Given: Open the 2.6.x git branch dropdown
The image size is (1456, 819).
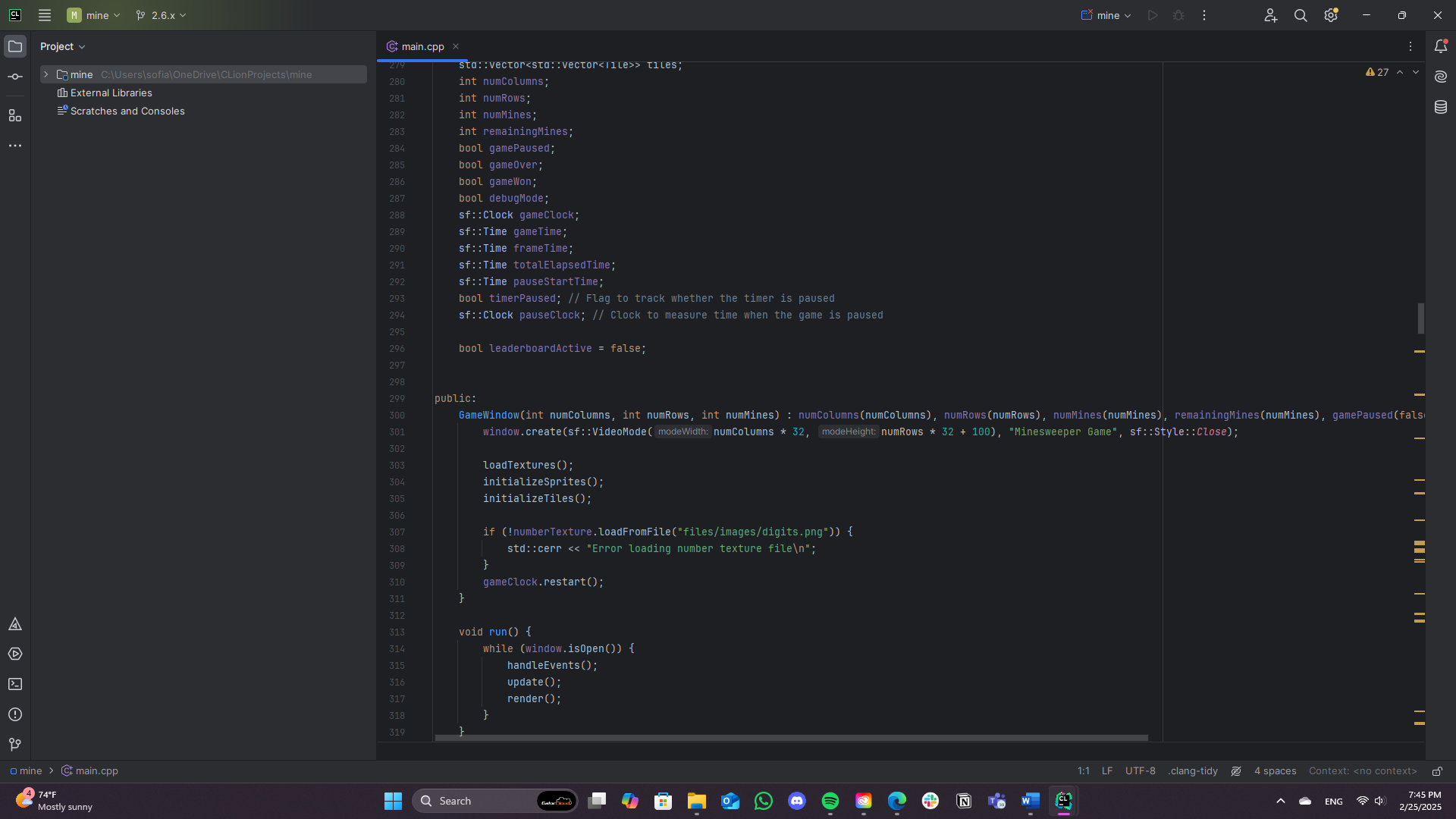Looking at the screenshot, I should coord(161,15).
